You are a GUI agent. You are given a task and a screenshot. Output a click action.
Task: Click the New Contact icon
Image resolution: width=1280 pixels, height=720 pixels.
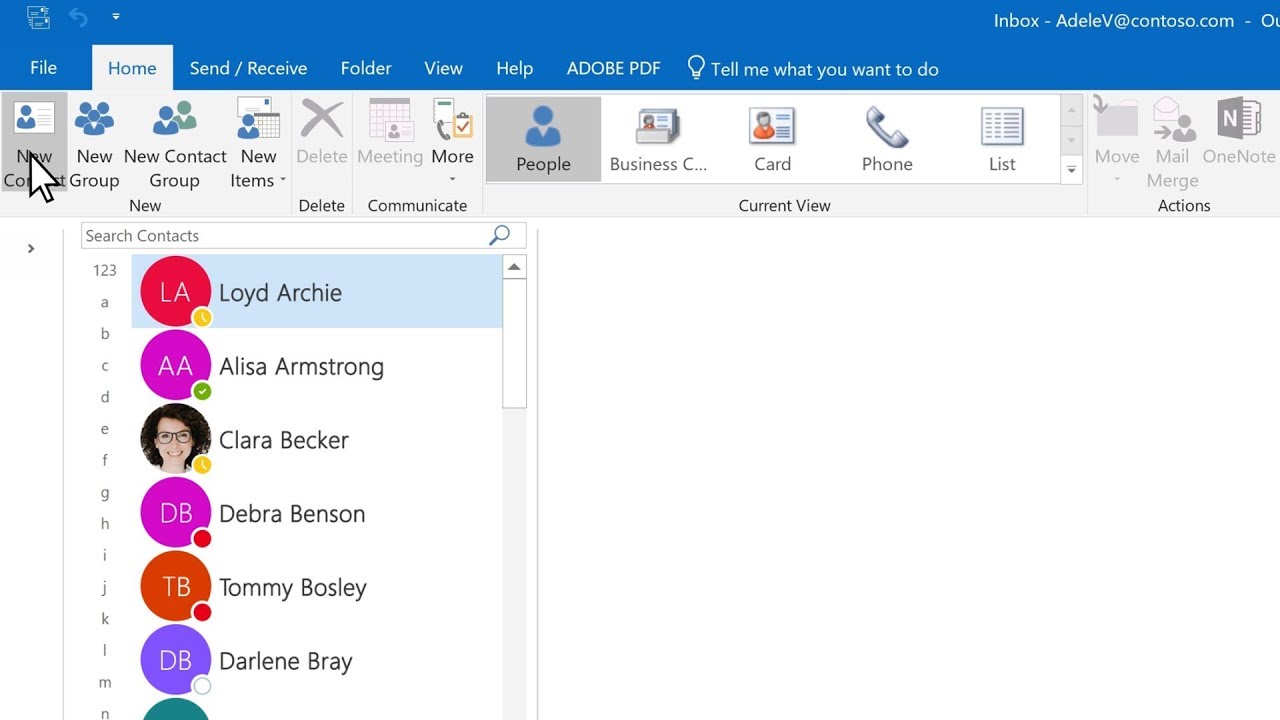(34, 118)
